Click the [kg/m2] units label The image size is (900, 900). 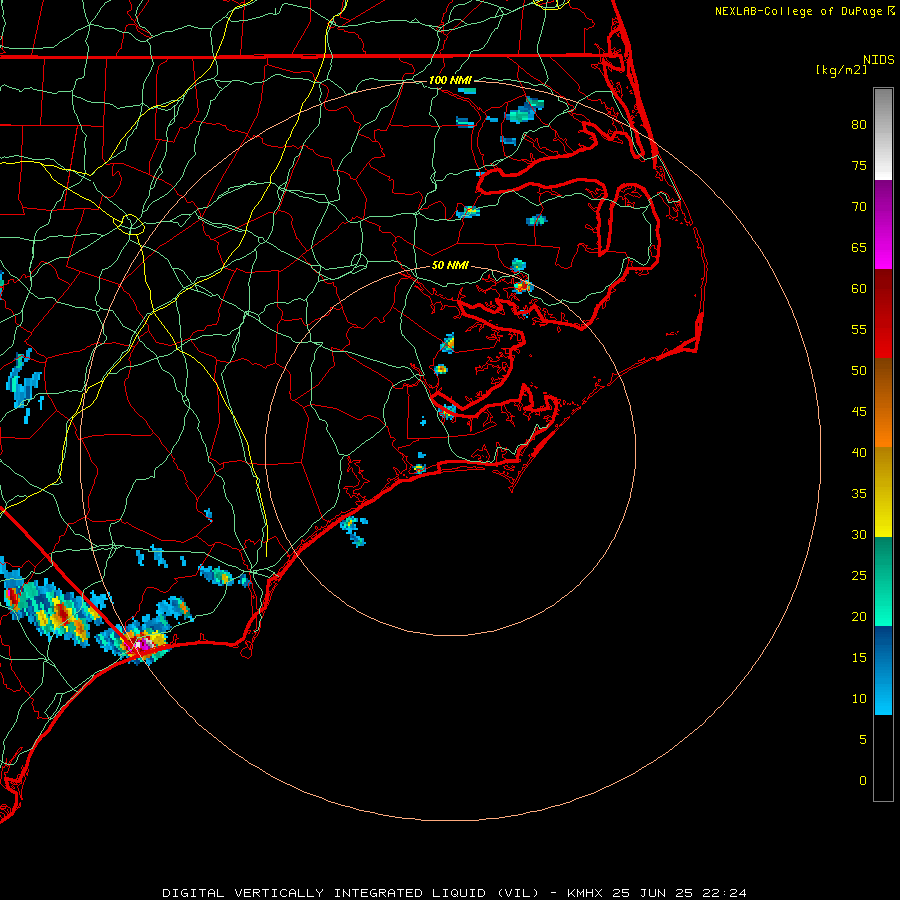(x=841, y=70)
